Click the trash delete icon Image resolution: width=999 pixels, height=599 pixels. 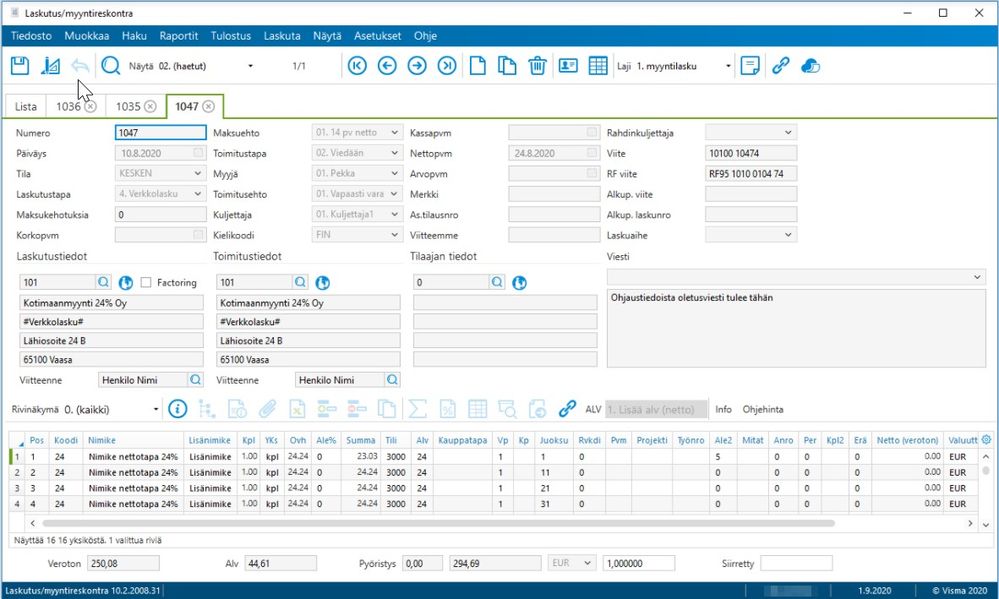[537, 66]
